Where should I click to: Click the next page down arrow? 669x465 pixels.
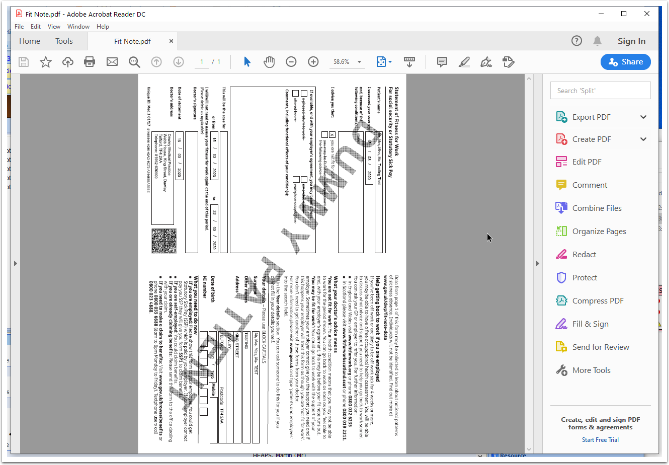click(178, 62)
